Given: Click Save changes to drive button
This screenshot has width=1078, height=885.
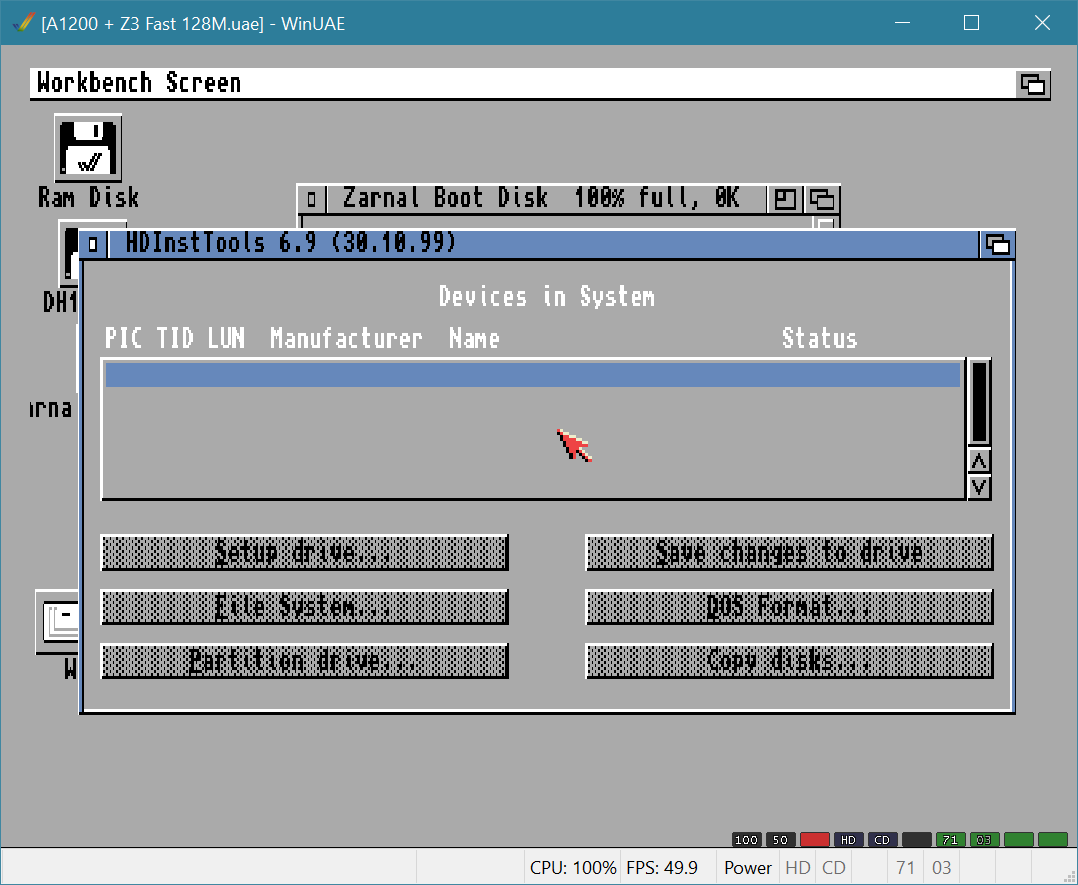Looking at the screenshot, I should pos(789,552).
